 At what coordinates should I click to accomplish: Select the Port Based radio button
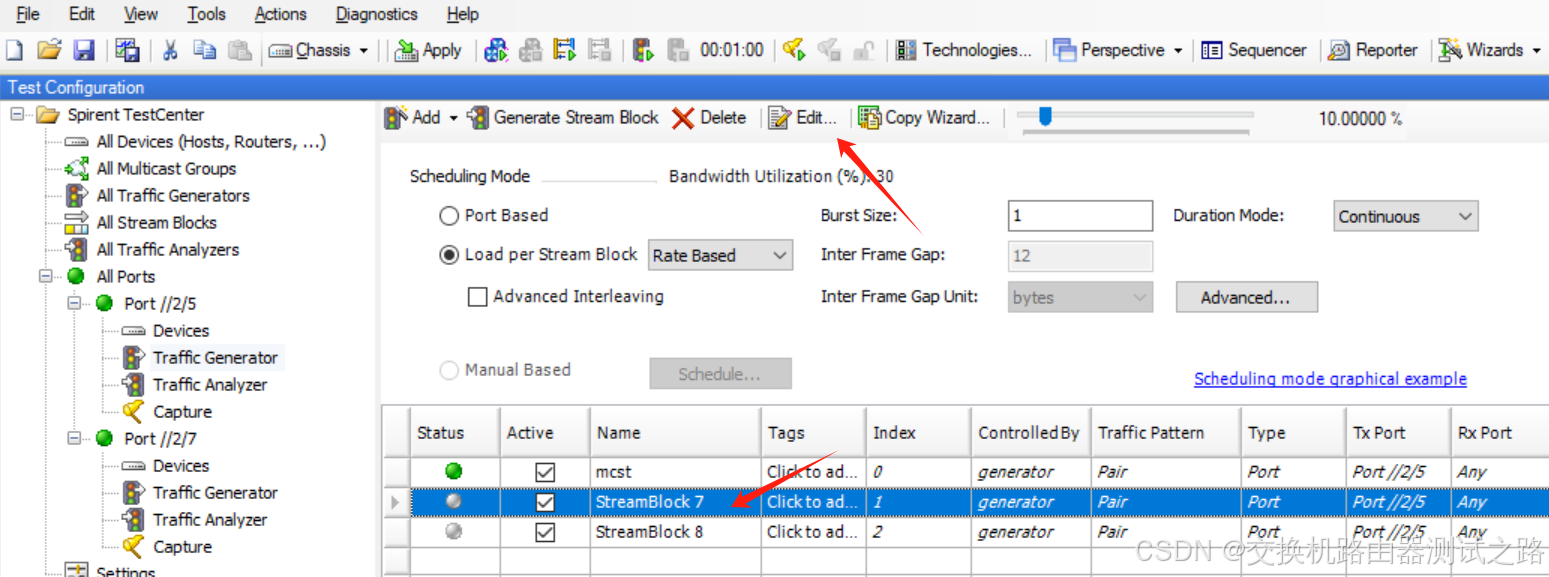coord(449,216)
